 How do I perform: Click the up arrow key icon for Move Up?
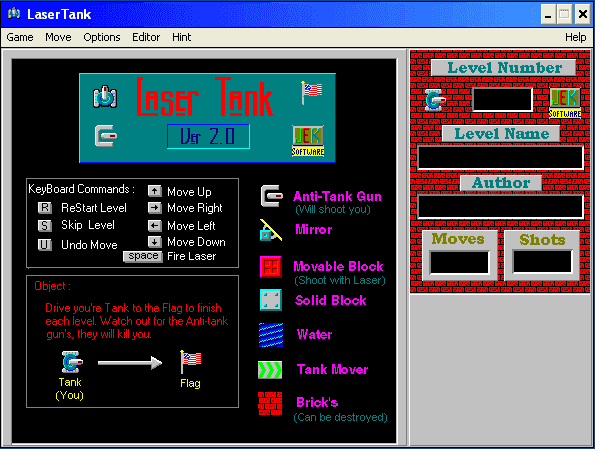[x=154, y=191]
